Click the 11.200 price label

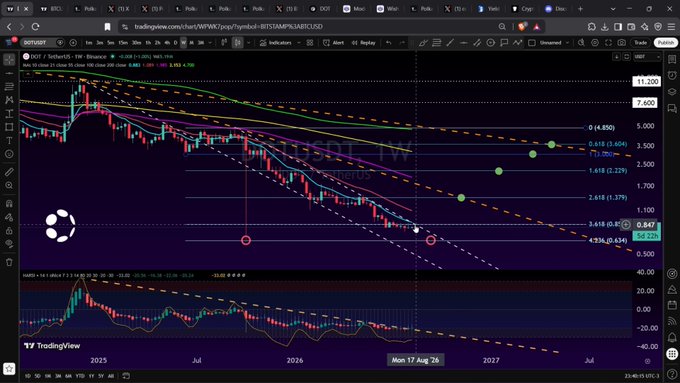point(646,82)
